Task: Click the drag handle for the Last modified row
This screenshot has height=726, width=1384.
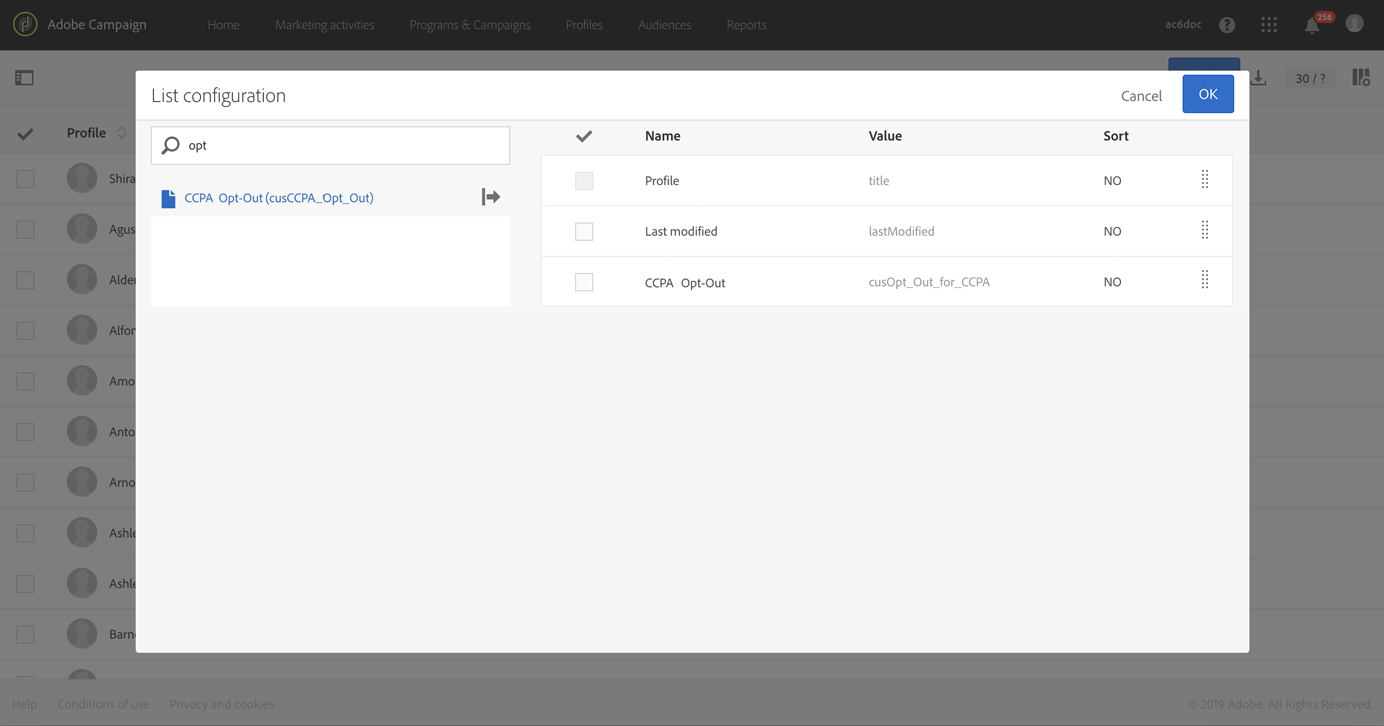Action: 1204,231
